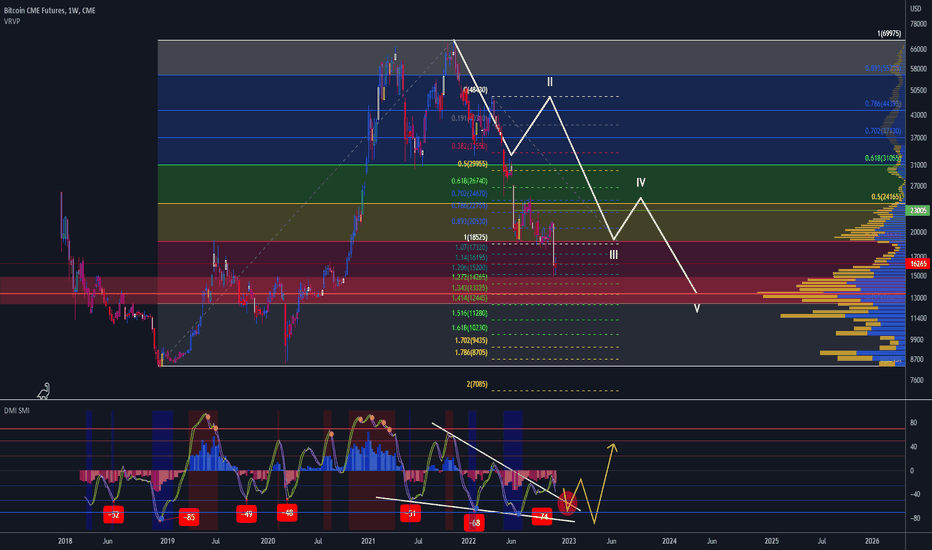Click the 2023 label on time axis
Viewport: 932px width, 550px height.
pyautogui.click(x=569, y=541)
